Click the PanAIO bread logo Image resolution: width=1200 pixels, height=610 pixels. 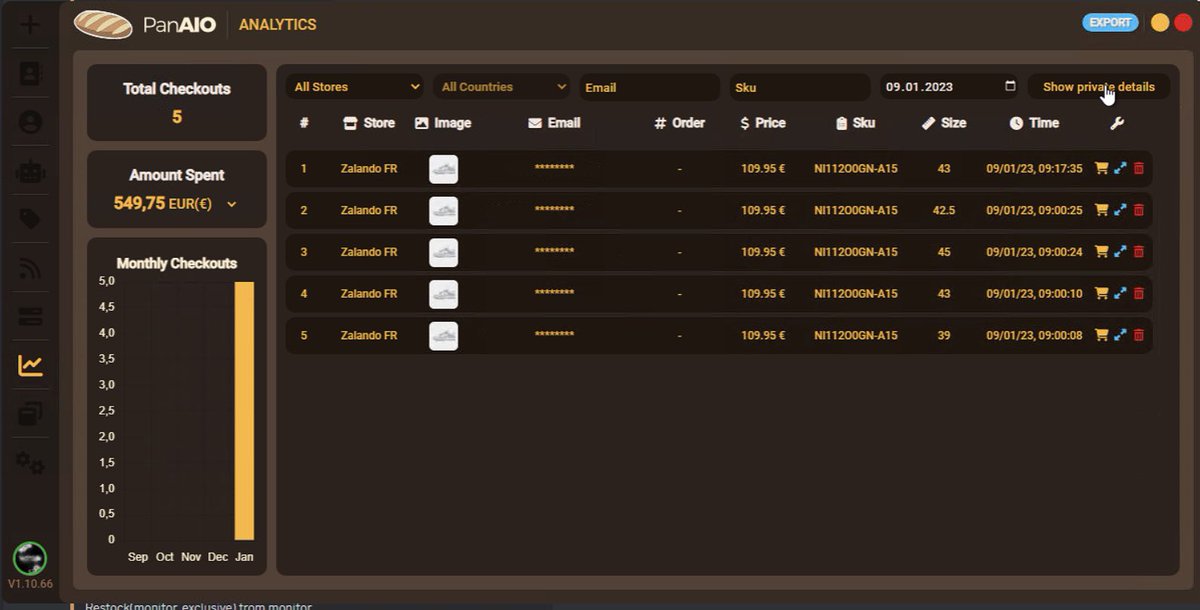[103, 24]
